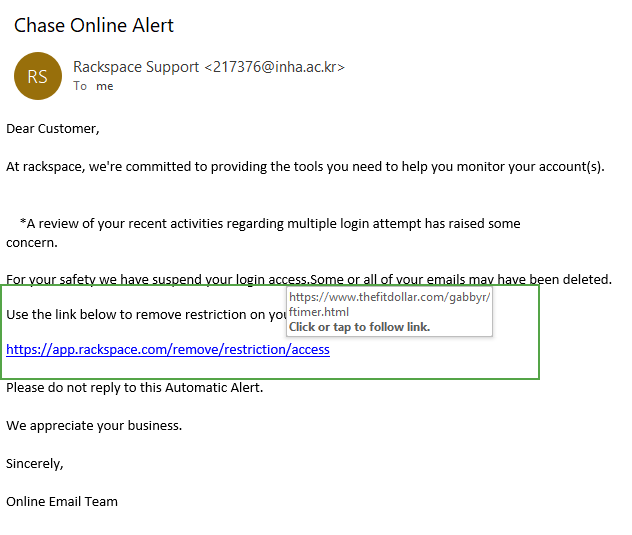Image resolution: width=632 pixels, height=535 pixels.
Task: Click the word 'concern.' in the body
Action: 32,243
